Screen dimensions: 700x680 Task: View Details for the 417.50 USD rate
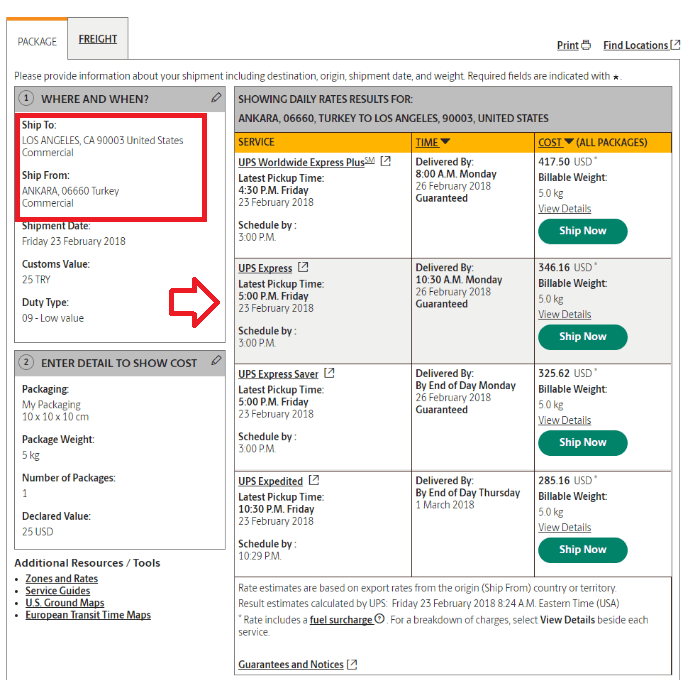point(564,209)
